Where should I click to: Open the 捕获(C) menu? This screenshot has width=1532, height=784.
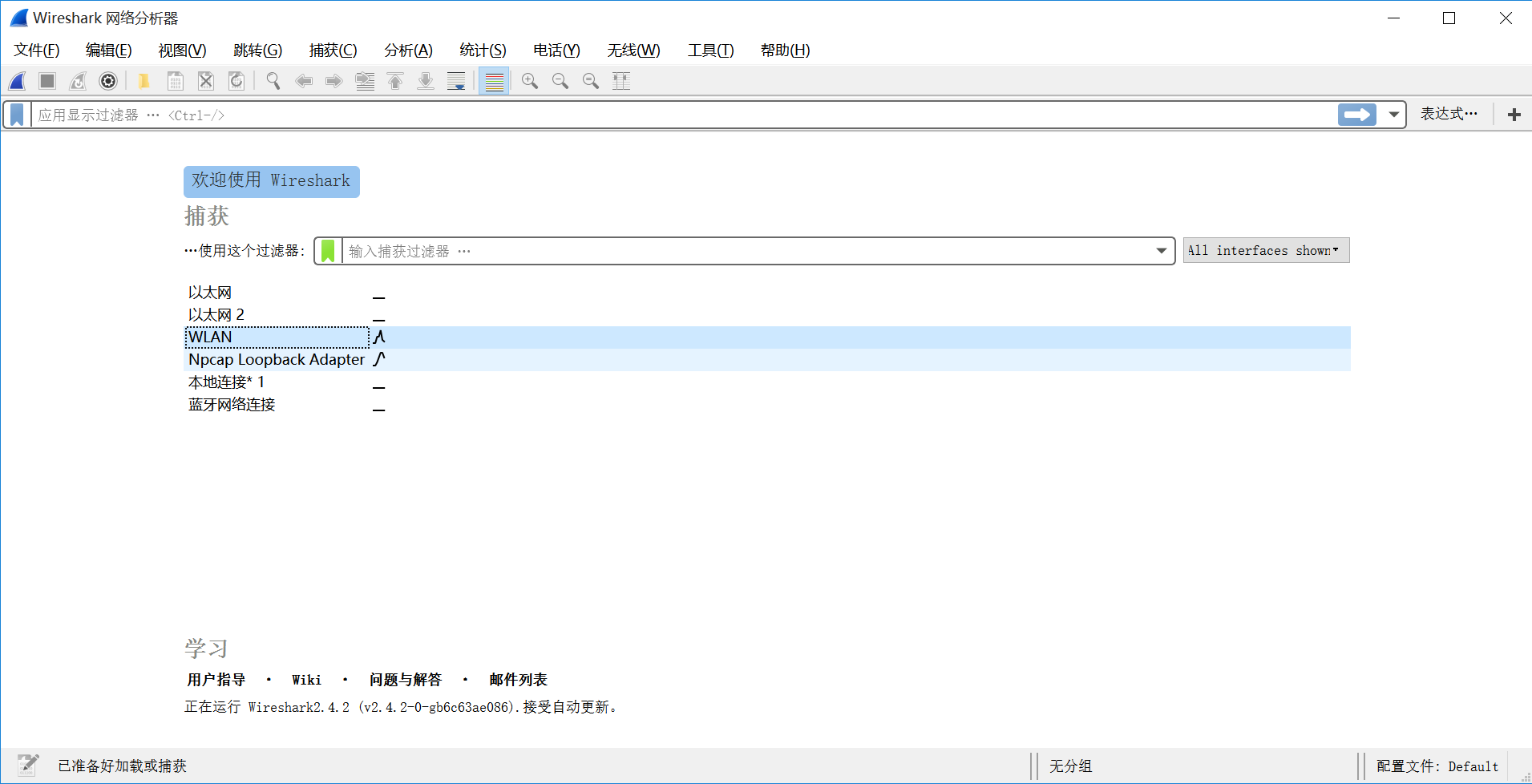click(333, 51)
